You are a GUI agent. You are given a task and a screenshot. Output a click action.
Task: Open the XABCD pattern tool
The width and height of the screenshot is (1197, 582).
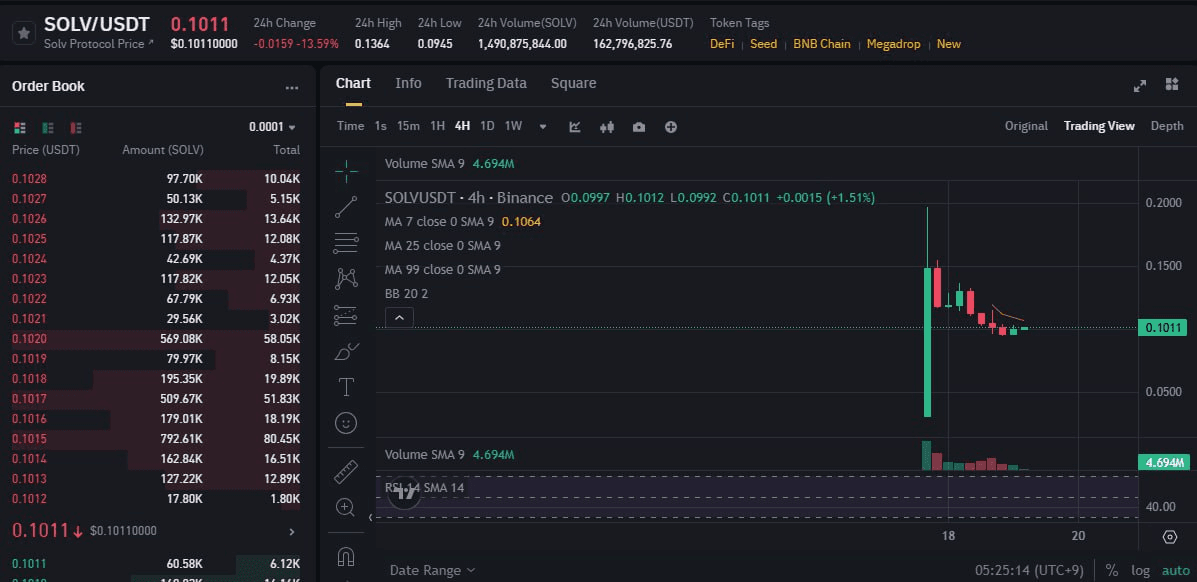coord(346,278)
